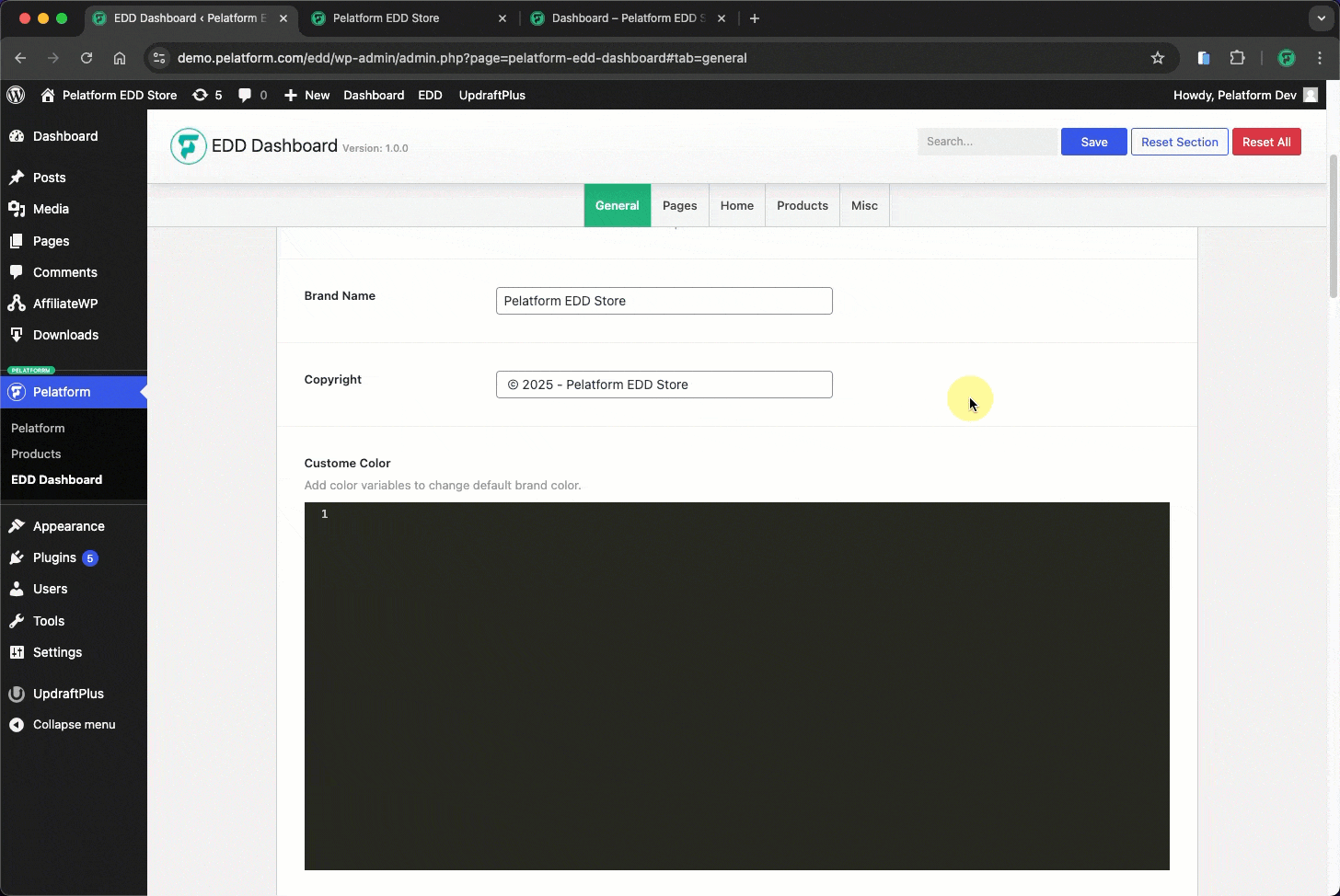The image size is (1340, 896).
Task: Click Media icon in sidebar
Action: point(17,209)
